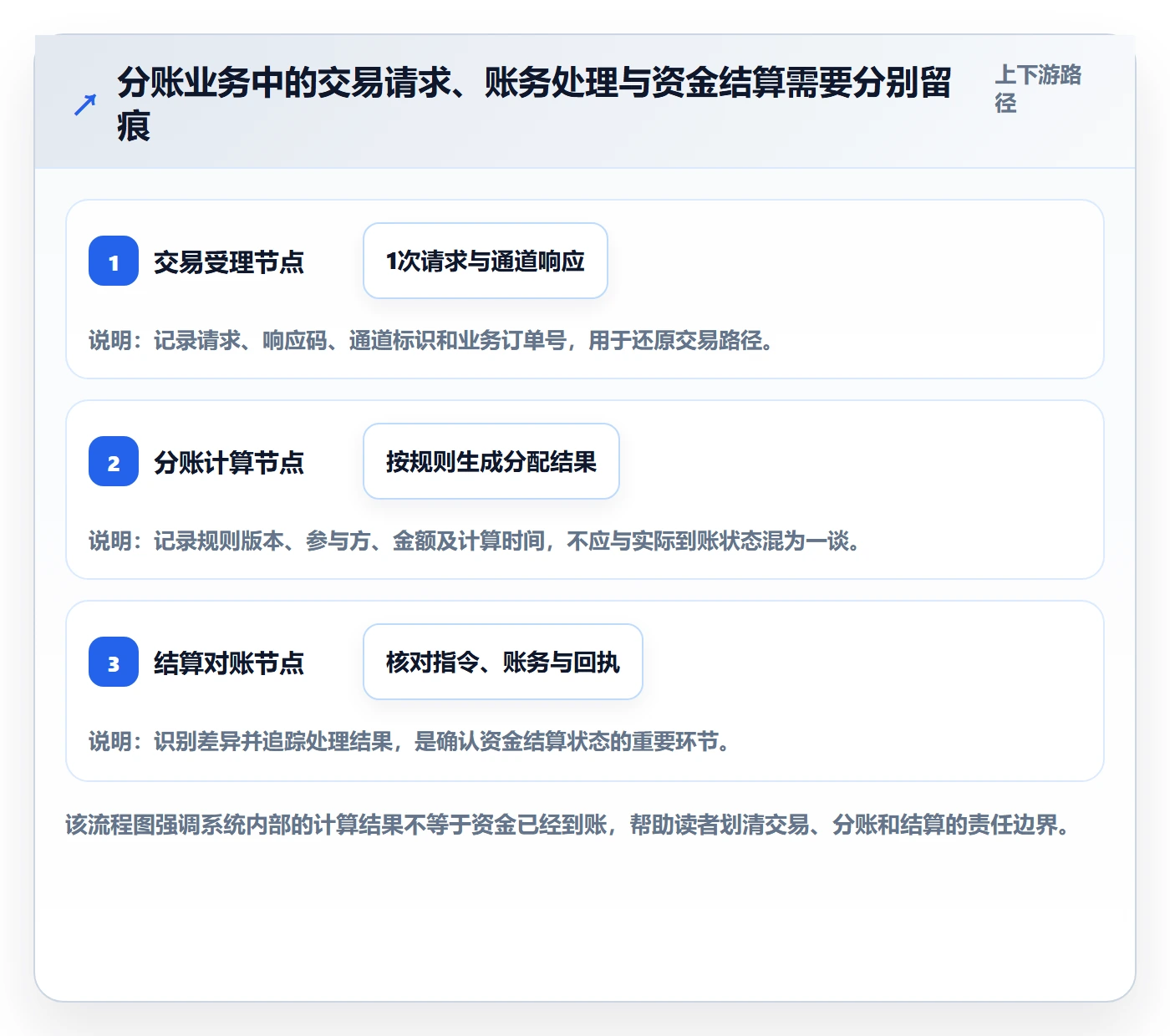
Task: Click the summary paragraph starting 该流程图强调
Action: click(568, 825)
